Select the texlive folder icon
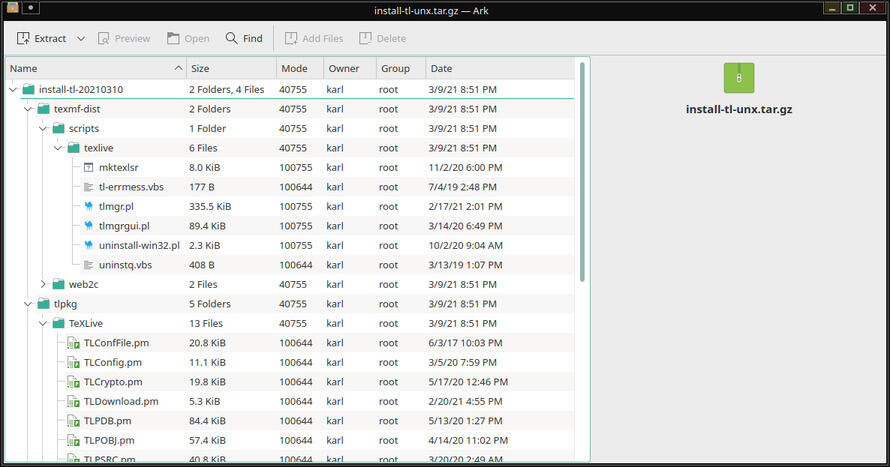Screen dimensions: 890x467 click(x=73, y=148)
